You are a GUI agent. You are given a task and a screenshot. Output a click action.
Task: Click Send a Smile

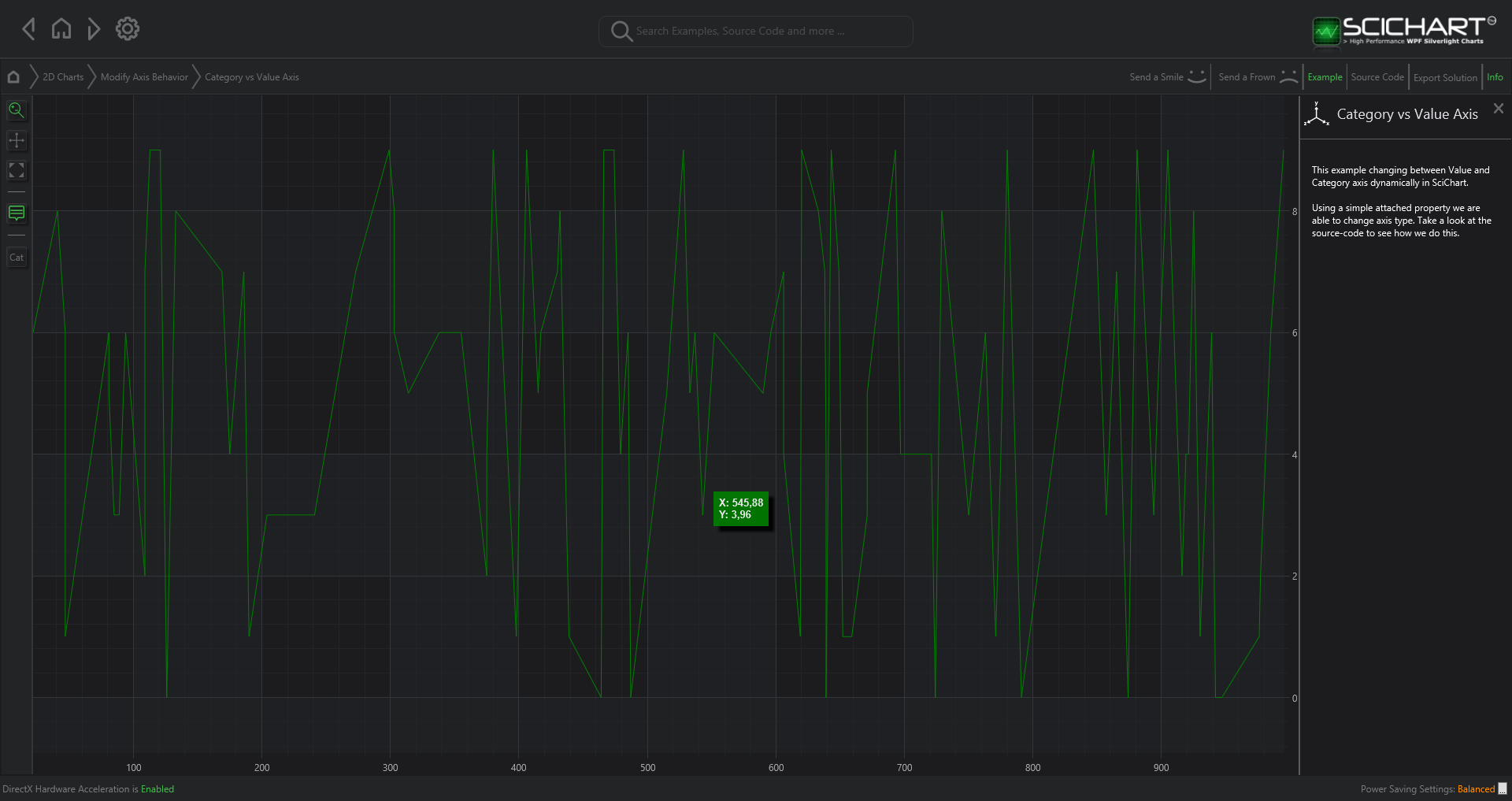coord(1168,77)
